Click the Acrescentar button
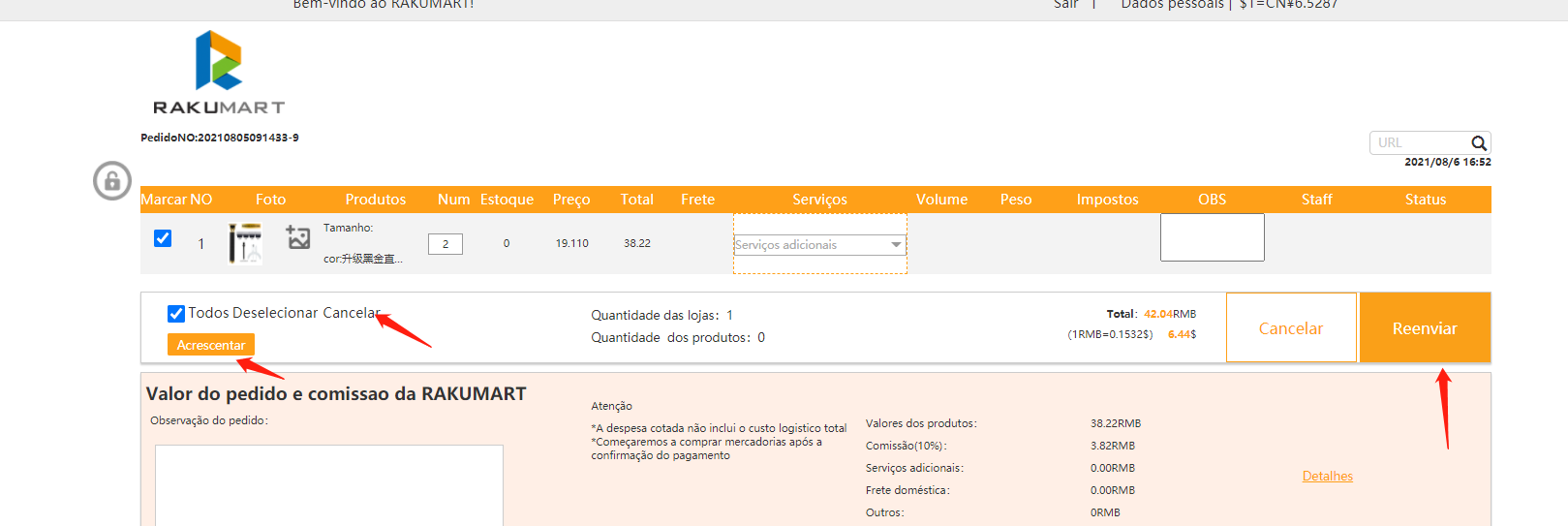This screenshot has height=526, width=1568. [x=211, y=345]
